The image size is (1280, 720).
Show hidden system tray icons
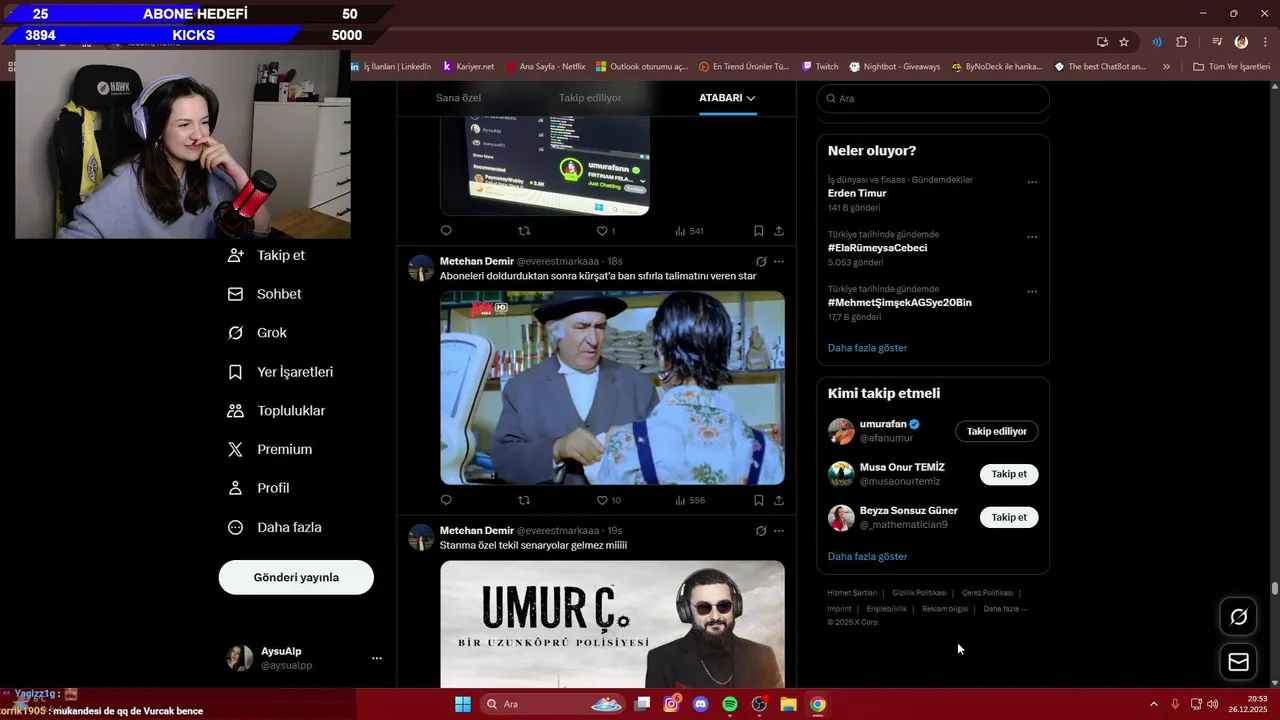tap(1153, 704)
